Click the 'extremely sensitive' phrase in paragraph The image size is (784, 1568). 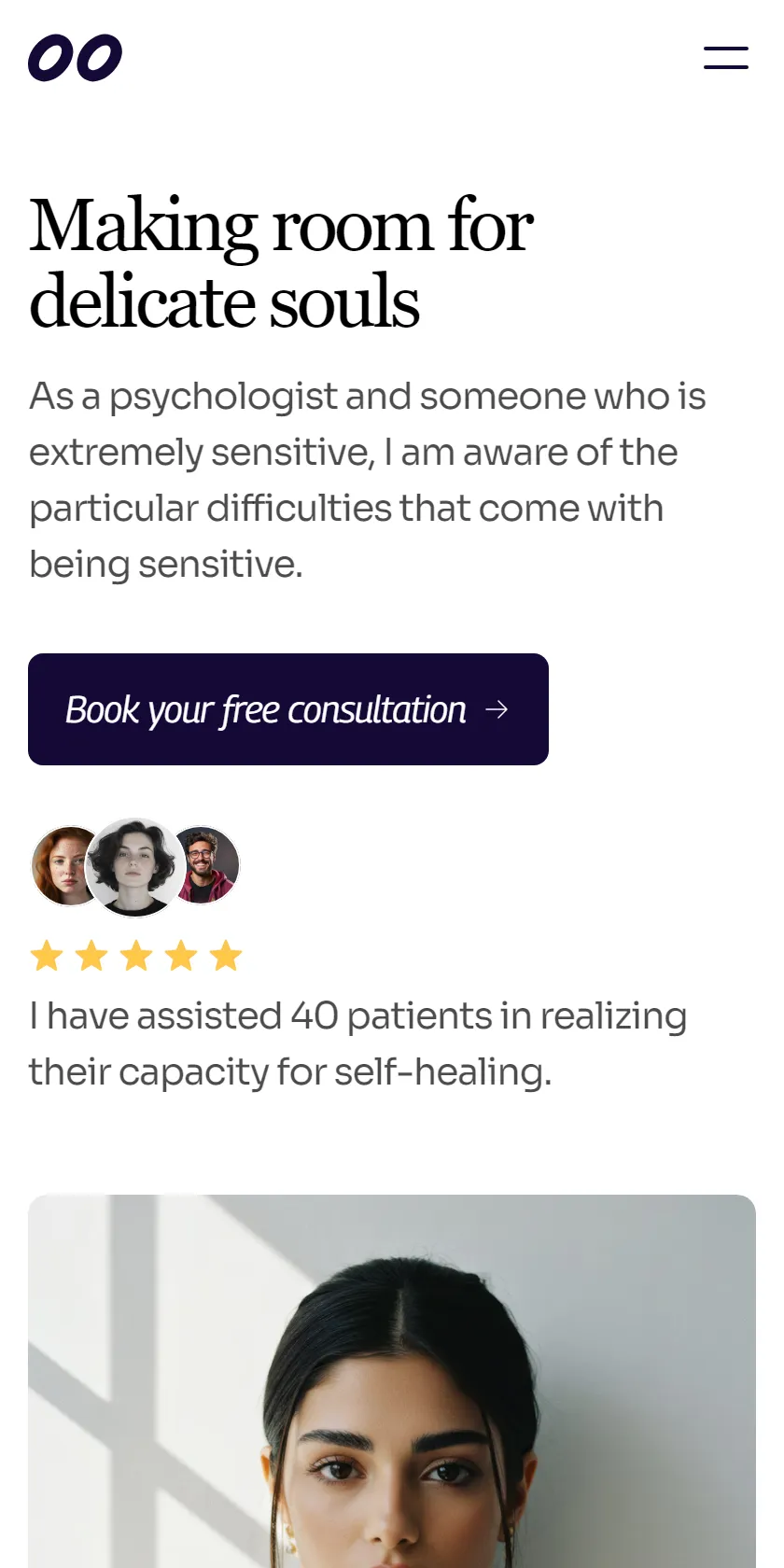(x=202, y=453)
